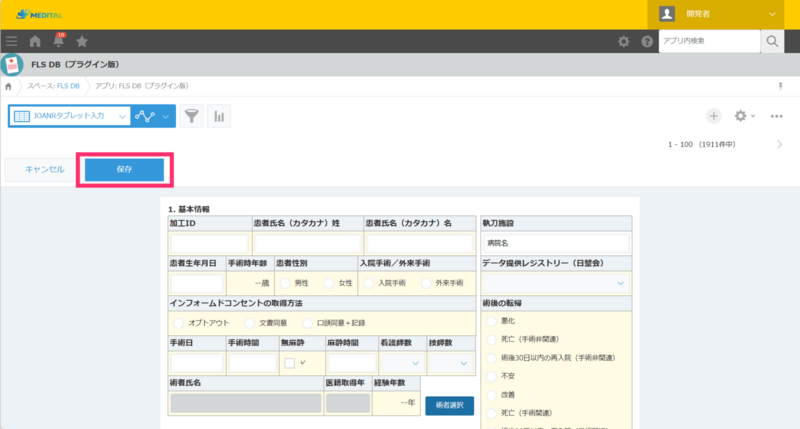Click the table view list icon
The image size is (800, 429).
click(x=22, y=116)
